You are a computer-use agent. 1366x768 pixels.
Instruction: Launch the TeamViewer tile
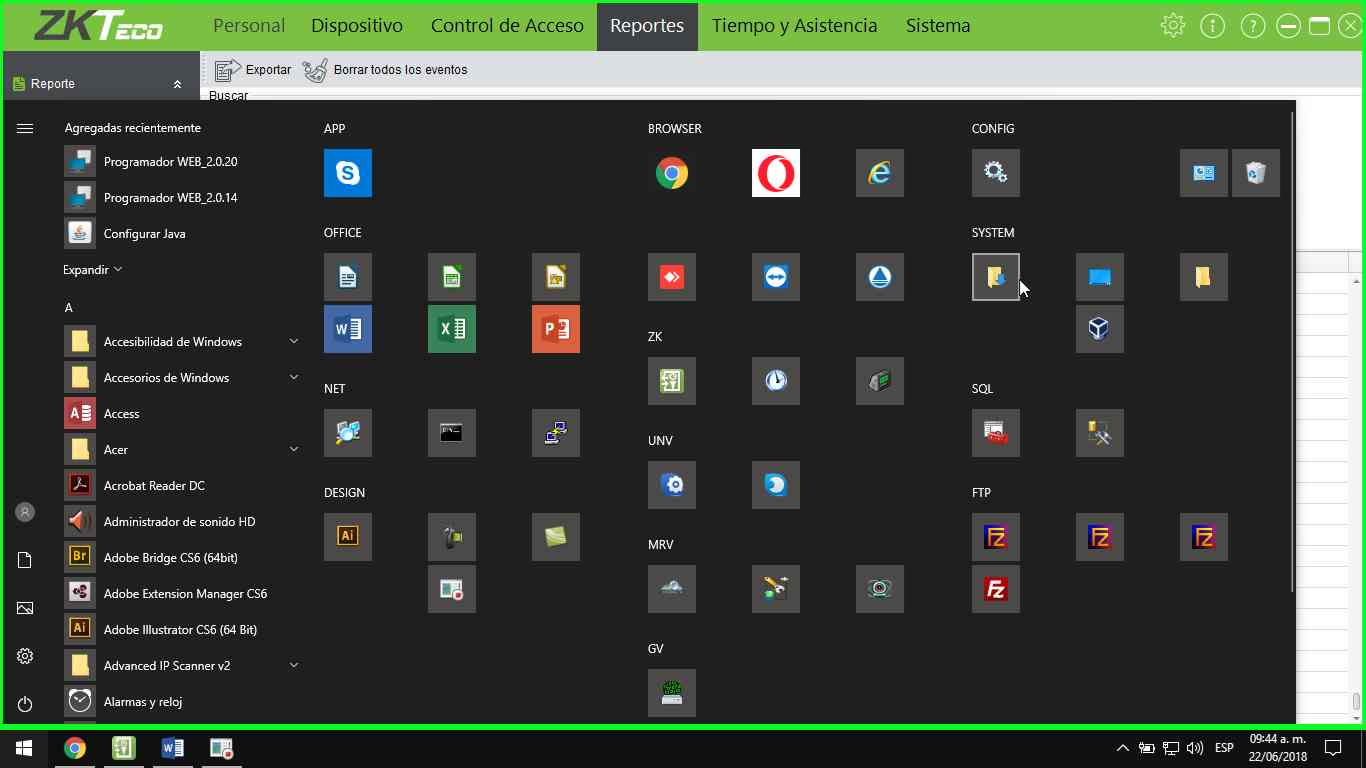(x=776, y=277)
